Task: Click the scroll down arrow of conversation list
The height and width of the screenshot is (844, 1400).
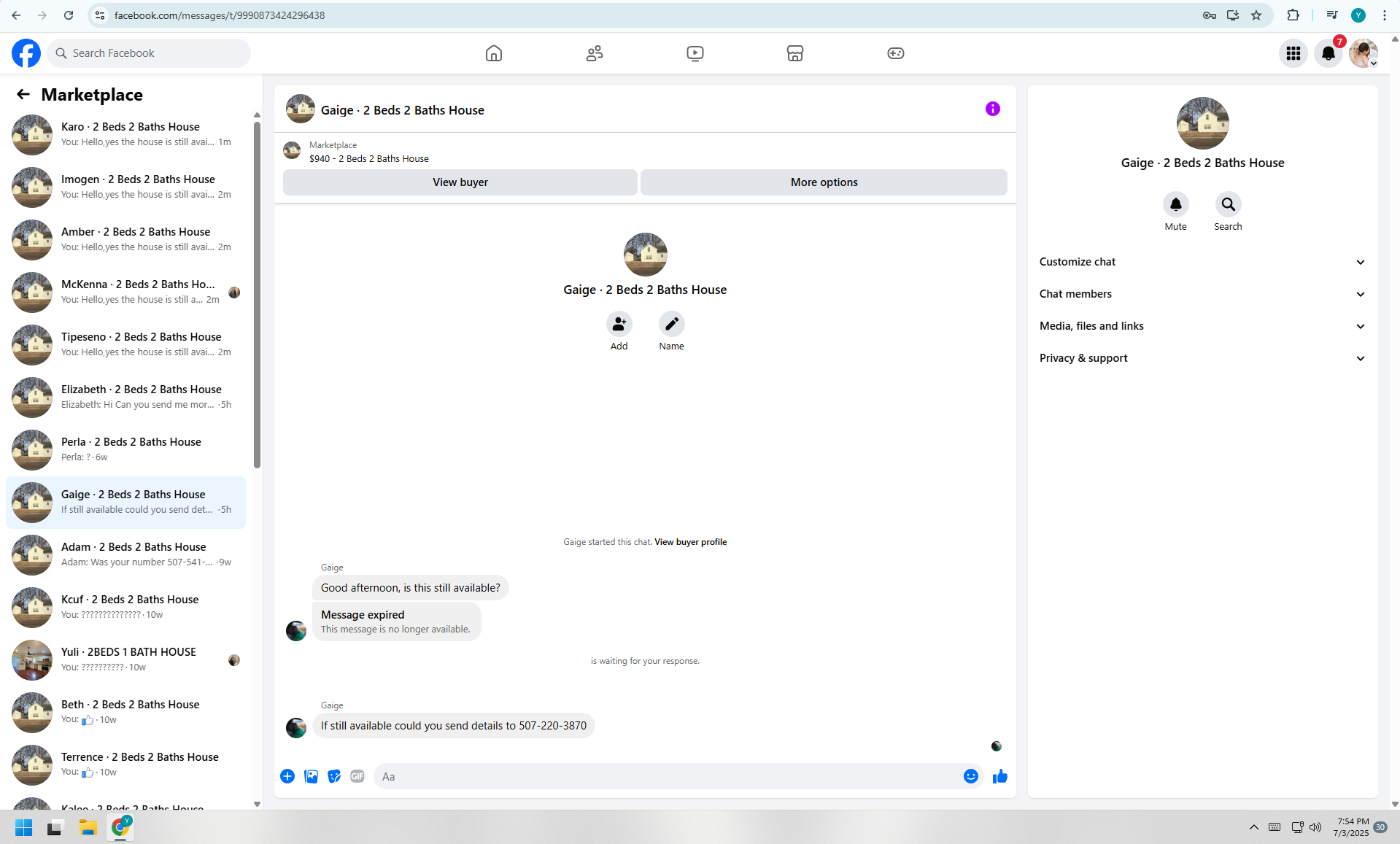Action: (x=257, y=804)
